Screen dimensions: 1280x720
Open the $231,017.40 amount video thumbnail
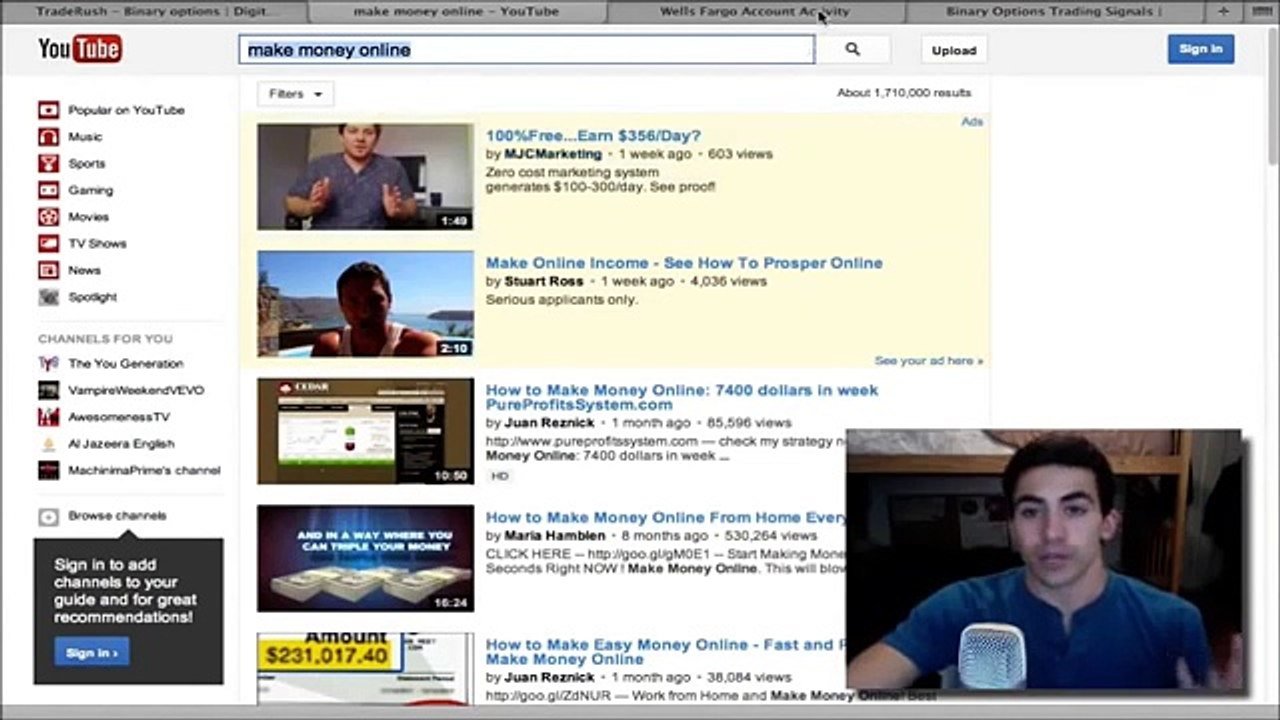click(365, 668)
